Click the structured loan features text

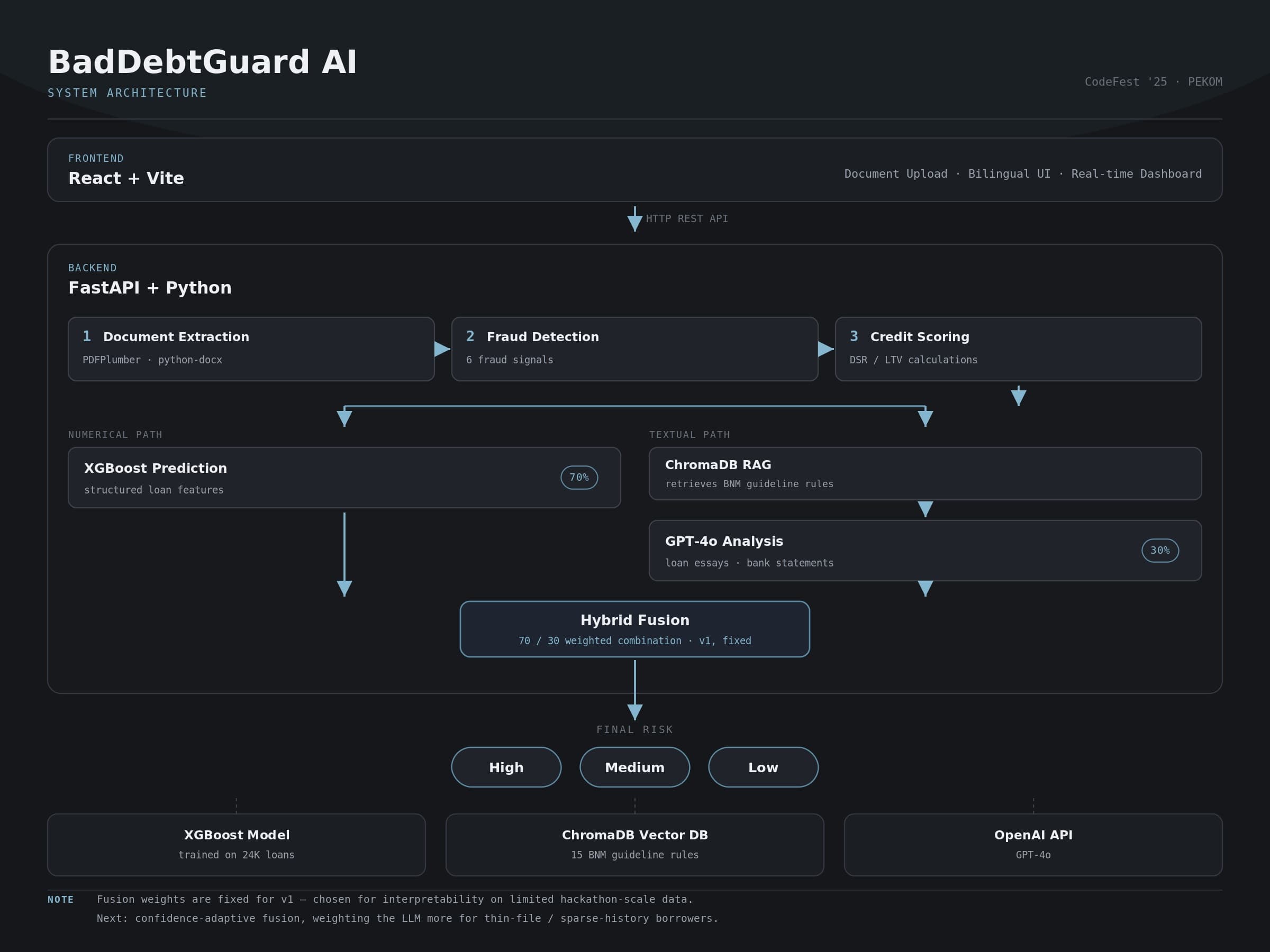tap(154, 490)
